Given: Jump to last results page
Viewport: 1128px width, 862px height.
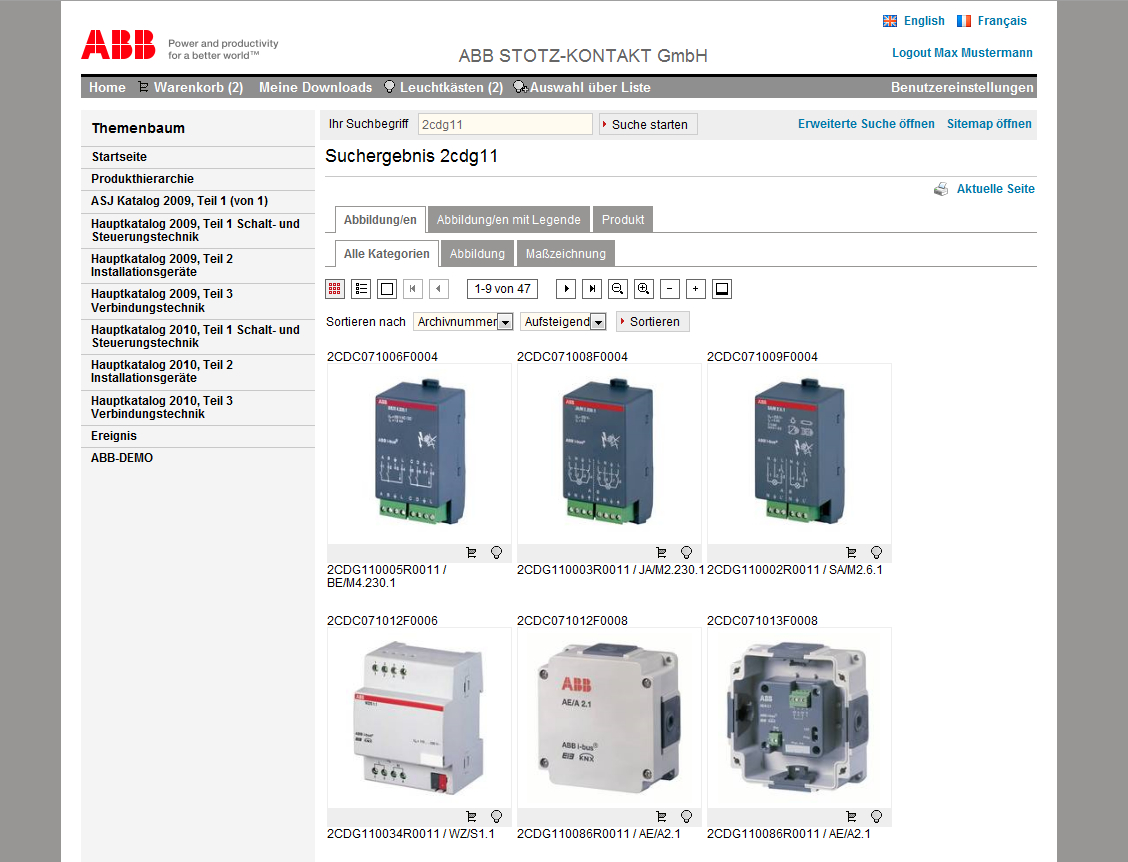Looking at the screenshot, I should click(592, 289).
